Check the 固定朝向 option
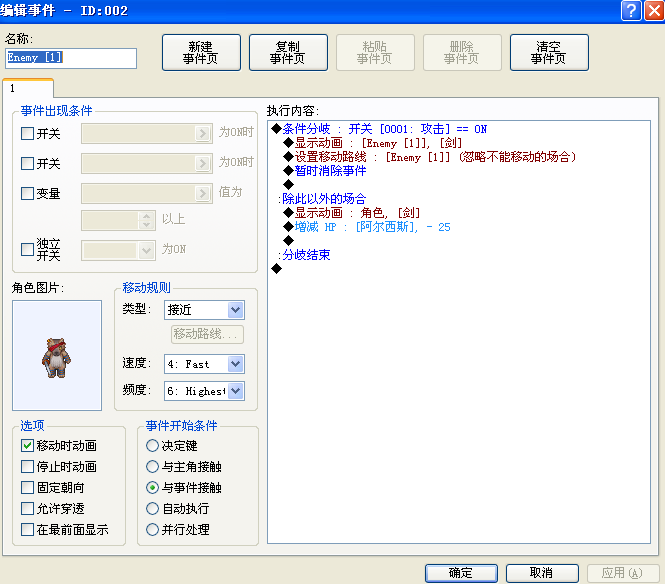The height and width of the screenshot is (584, 665). point(28,487)
